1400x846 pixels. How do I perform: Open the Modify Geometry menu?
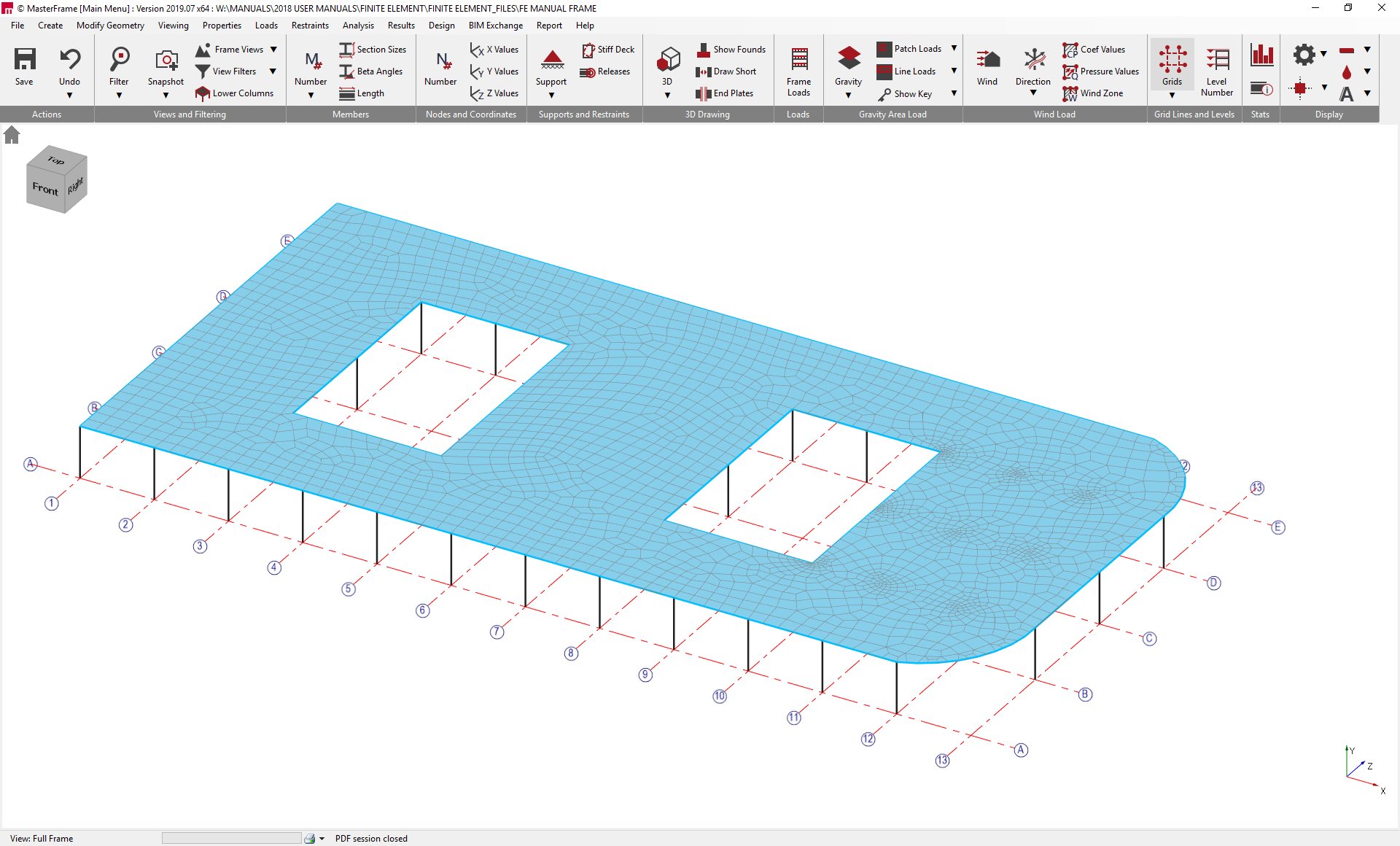(x=110, y=26)
